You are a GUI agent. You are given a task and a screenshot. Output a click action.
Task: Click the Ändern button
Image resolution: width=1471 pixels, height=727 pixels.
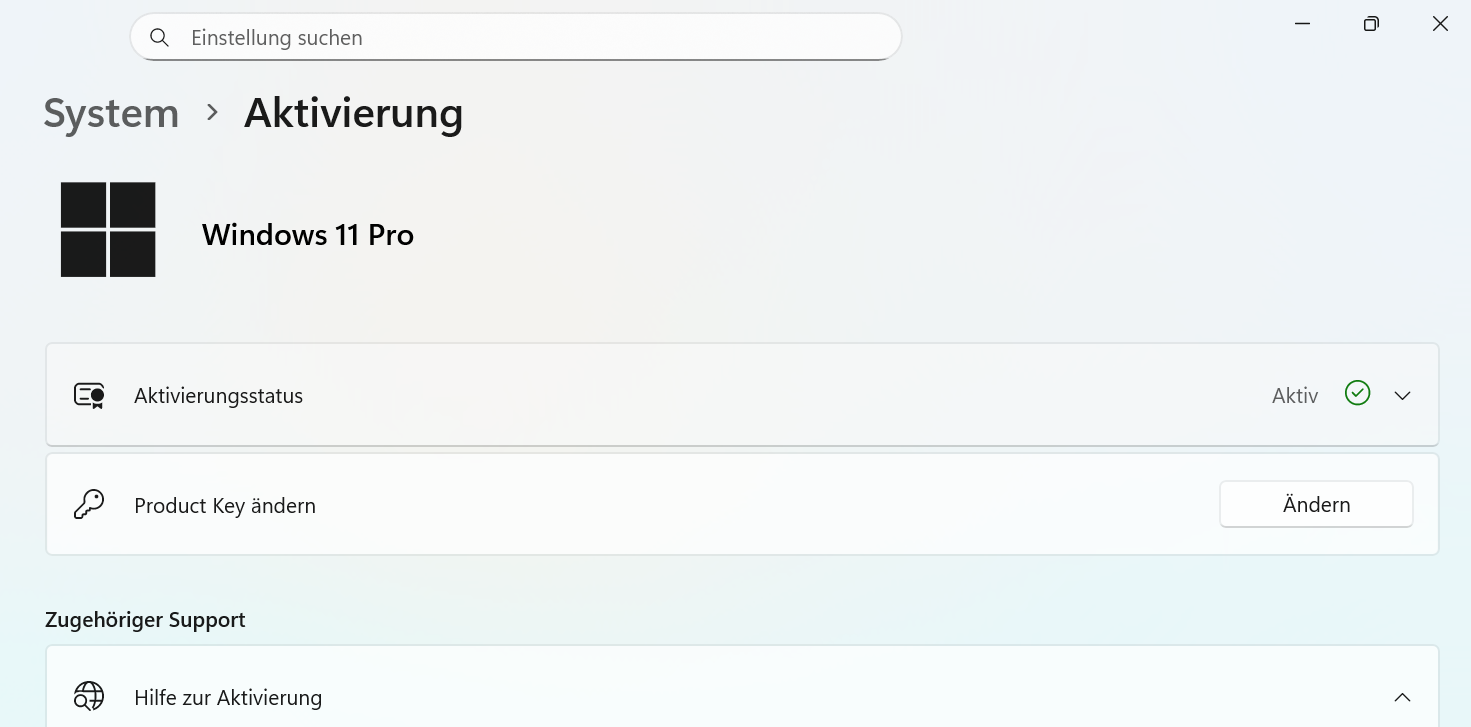(1316, 504)
